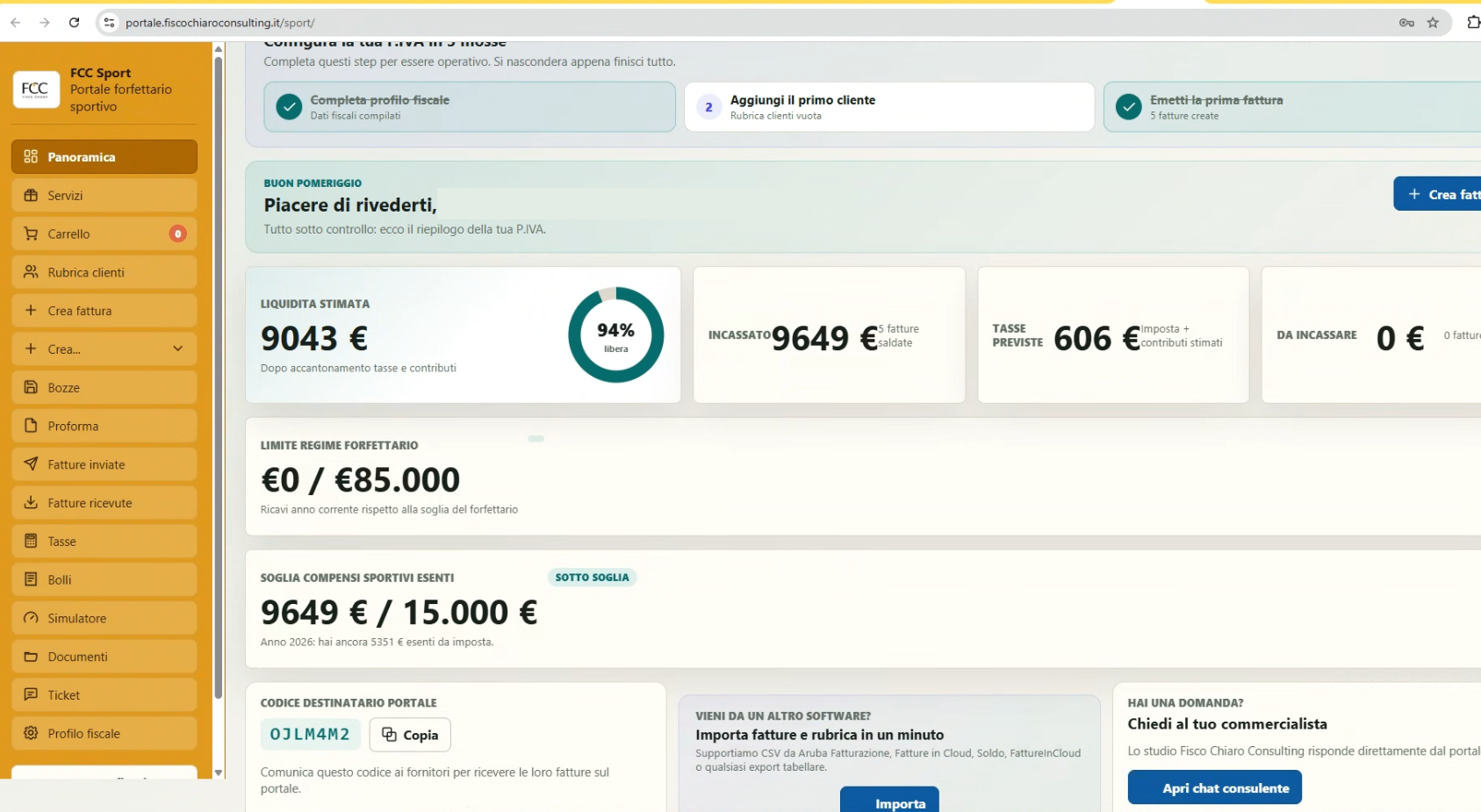1481x812 pixels.
Task: Click the 606 € tasse previste value
Action: pyautogui.click(x=1096, y=338)
